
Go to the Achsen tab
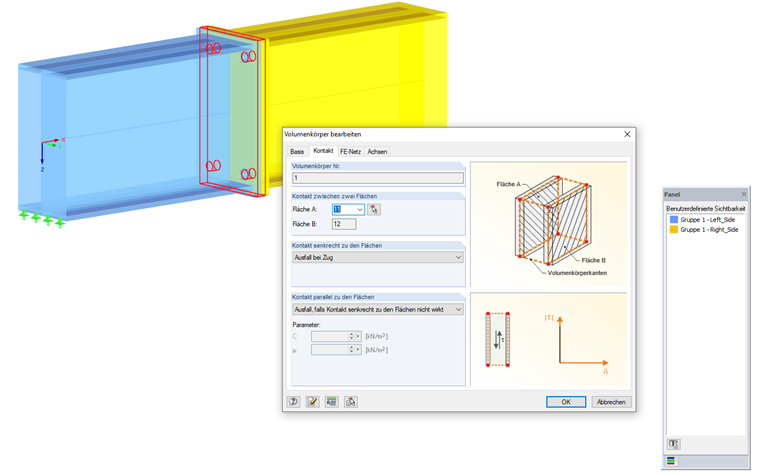377,152
